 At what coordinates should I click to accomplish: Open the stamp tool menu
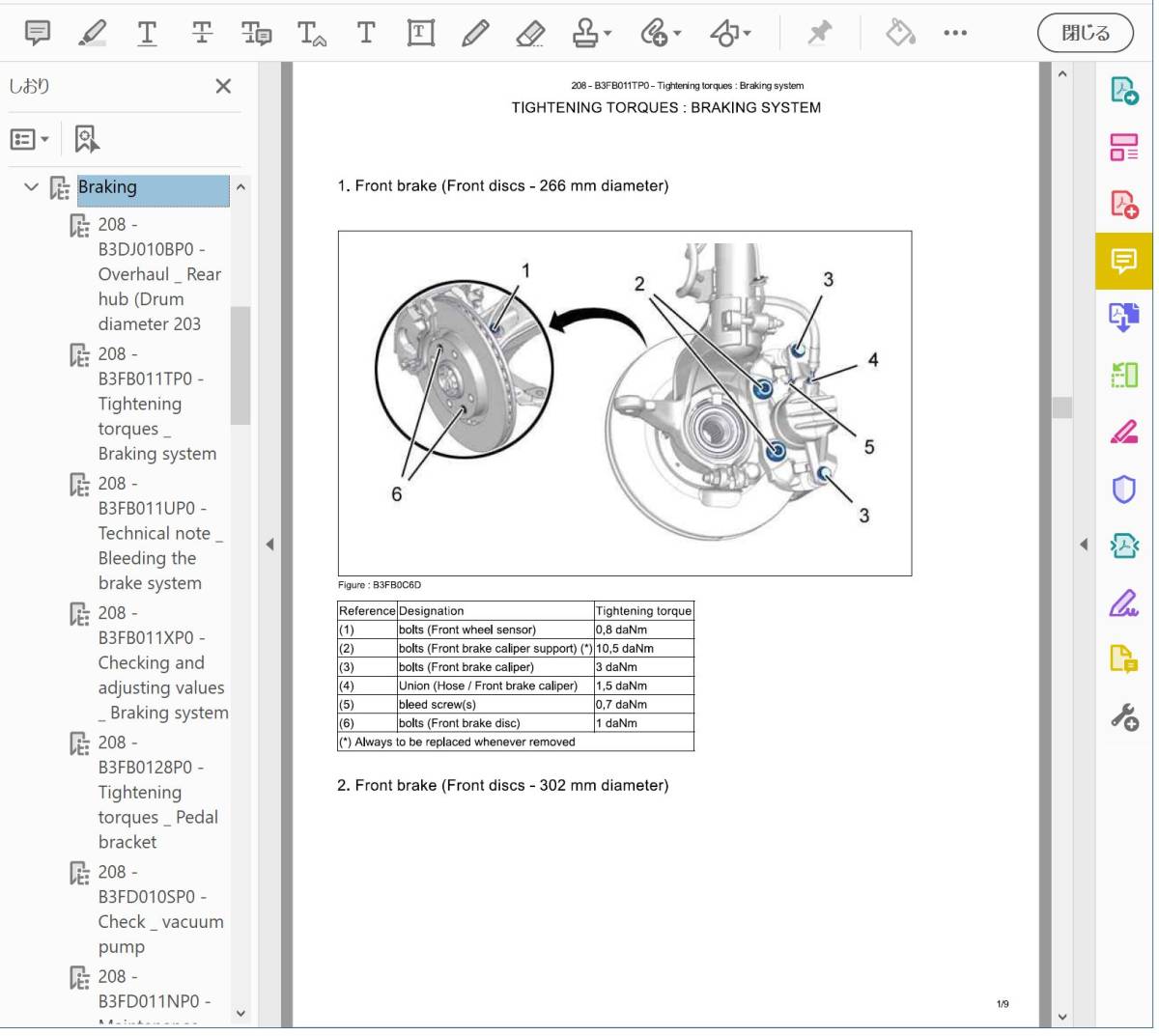click(x=592, y=33)
